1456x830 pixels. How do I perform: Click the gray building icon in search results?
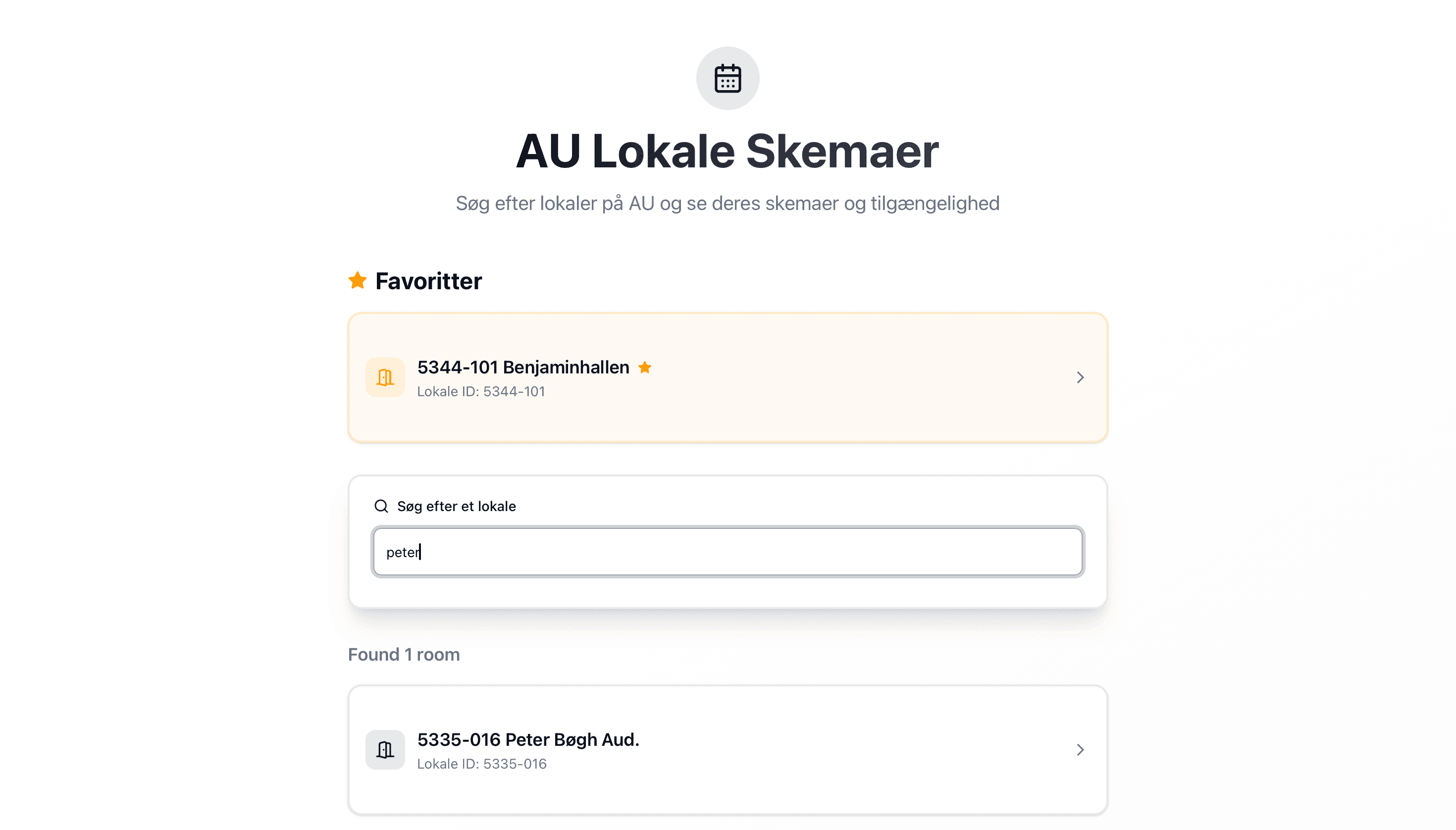click(x=385, y=749)
